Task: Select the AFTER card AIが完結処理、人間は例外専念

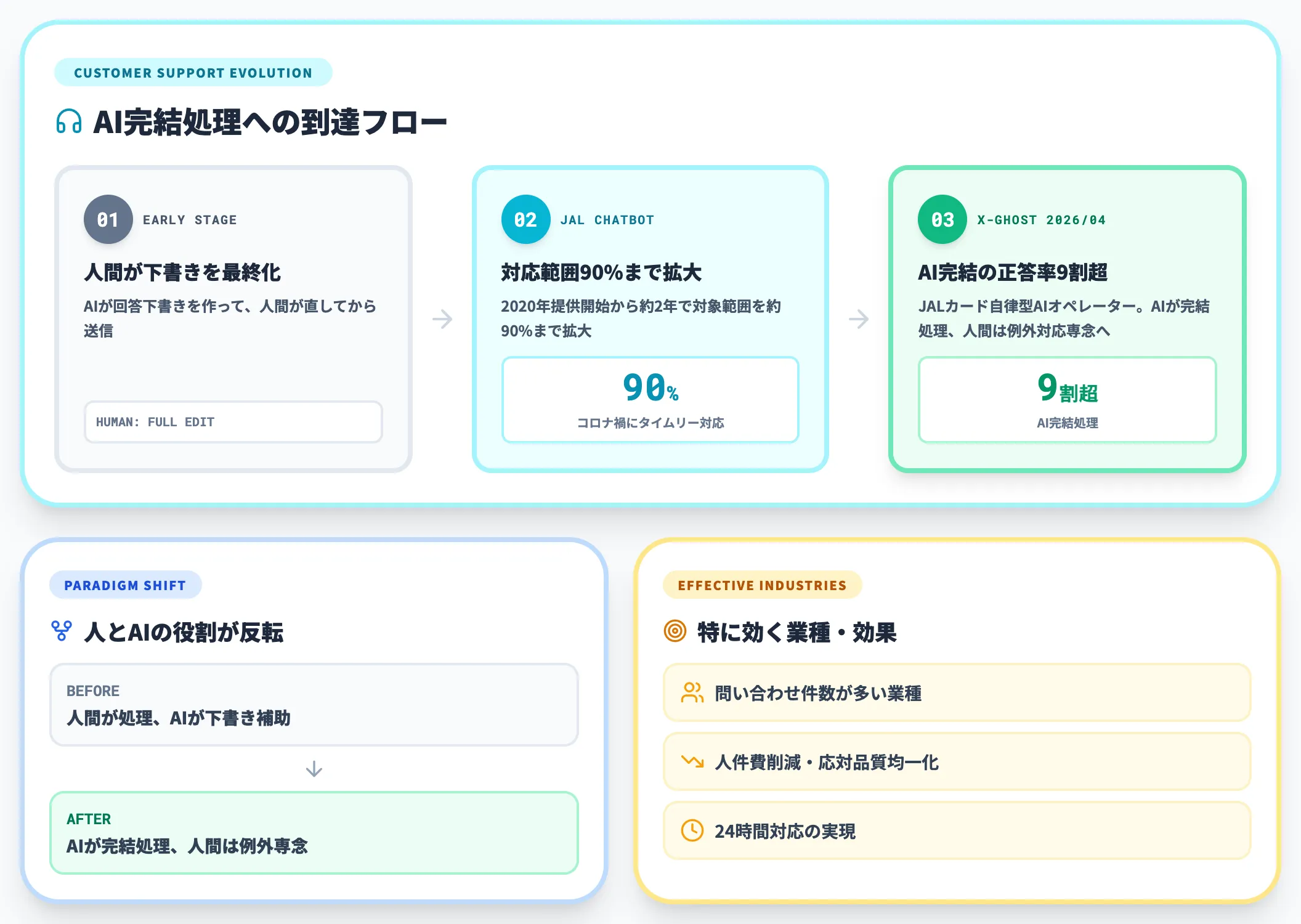Action: tap(314, 833)
